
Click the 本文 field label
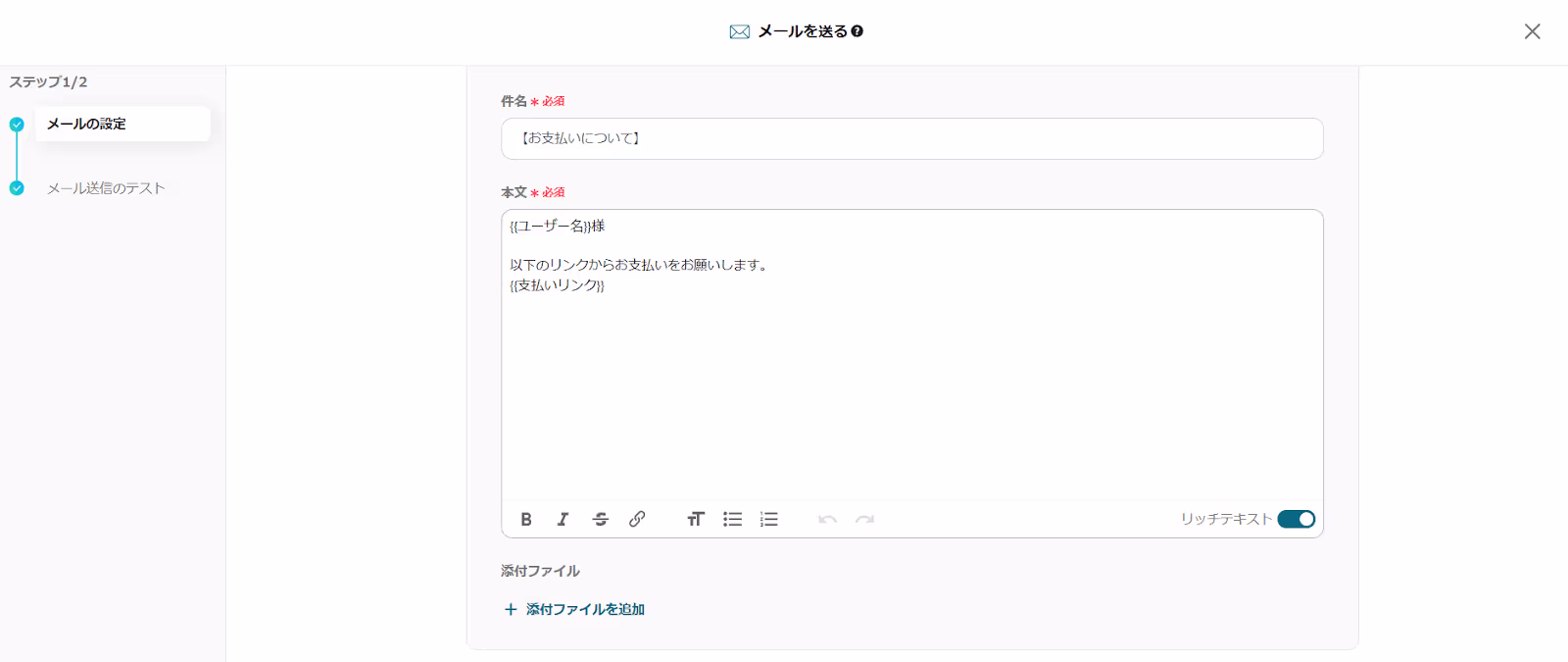(514, 192)
